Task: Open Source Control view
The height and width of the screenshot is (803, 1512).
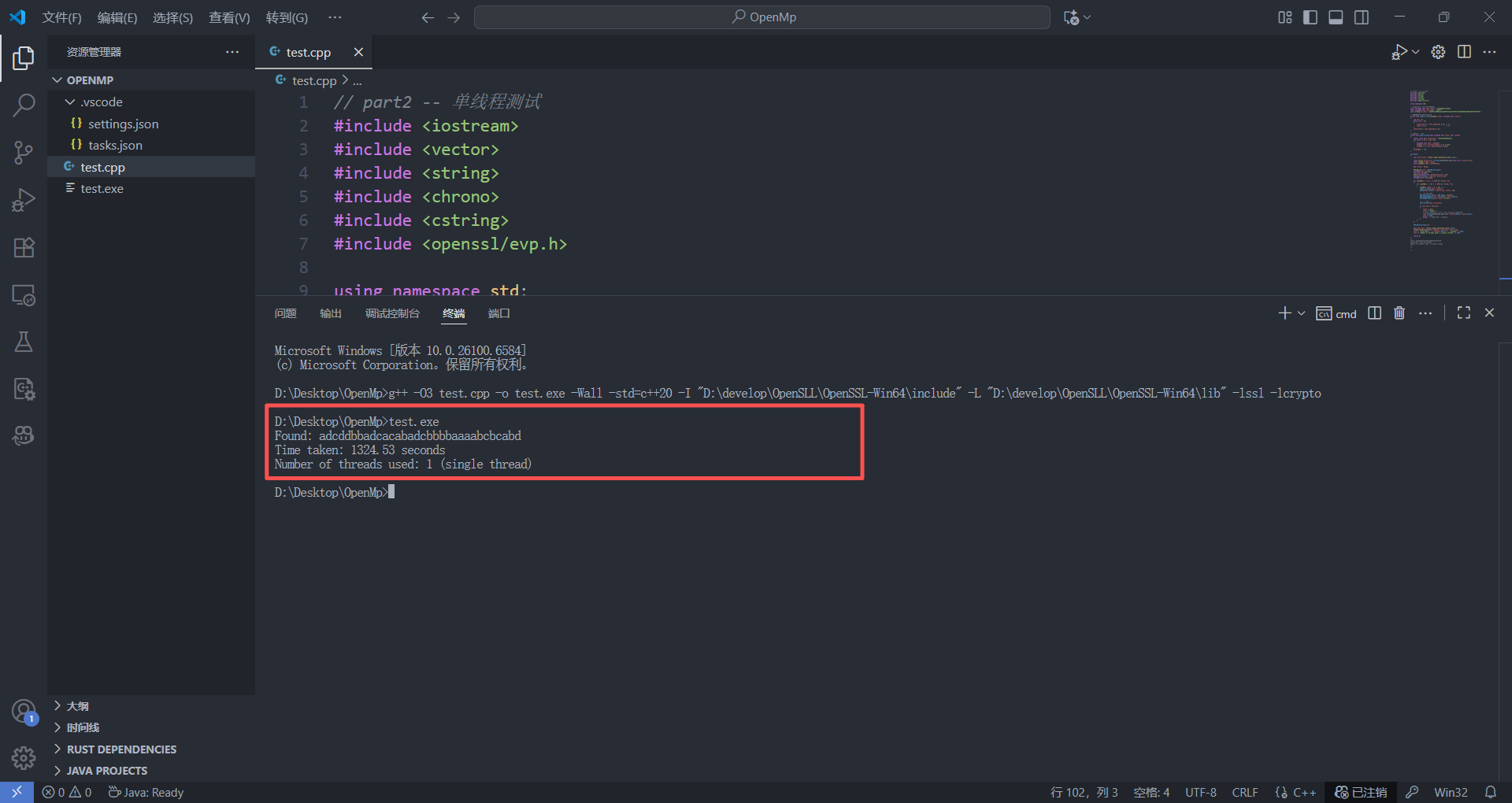Action: click(24, 152)
